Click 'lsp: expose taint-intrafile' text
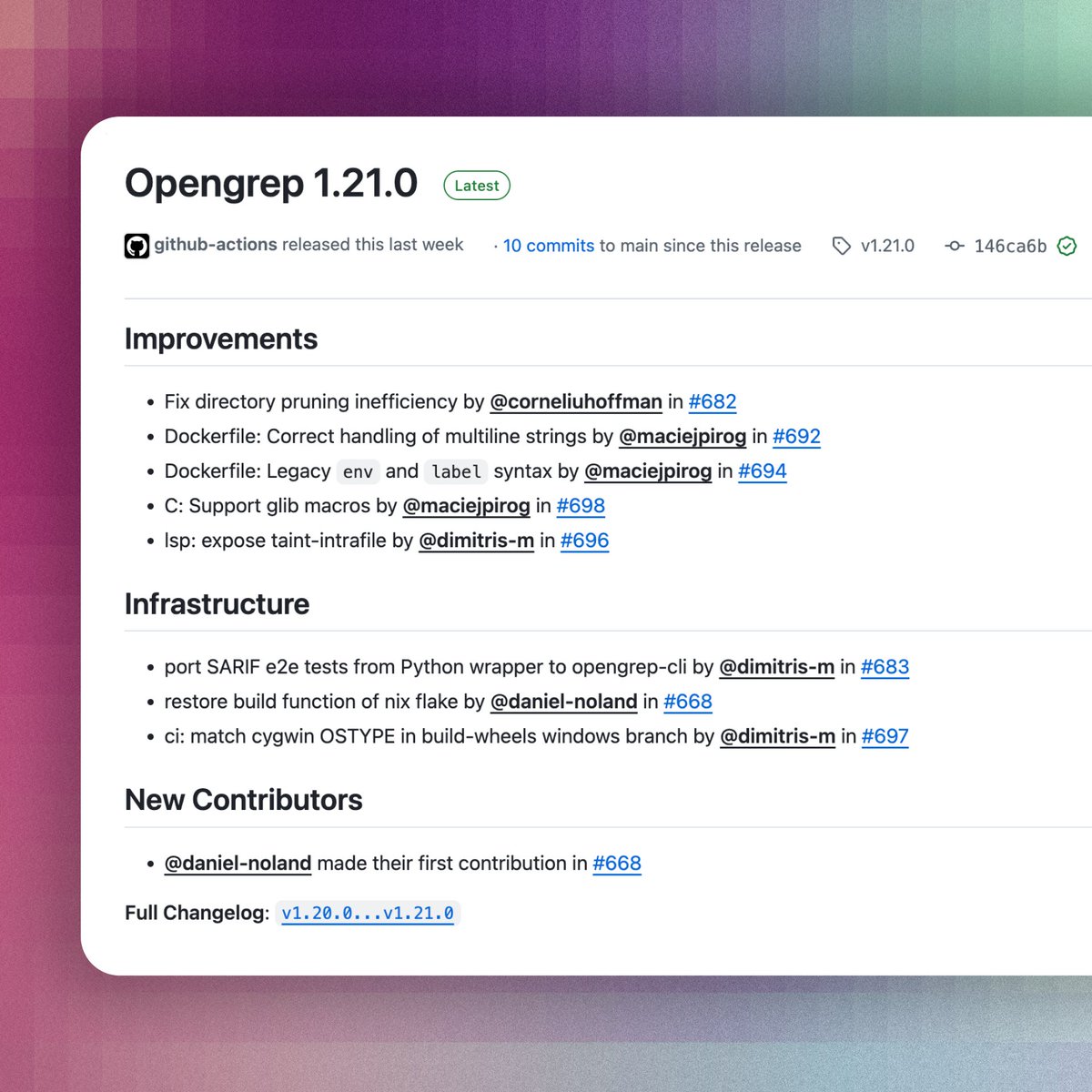This screenshot has width=1092, height=1092. pos(276,540)
